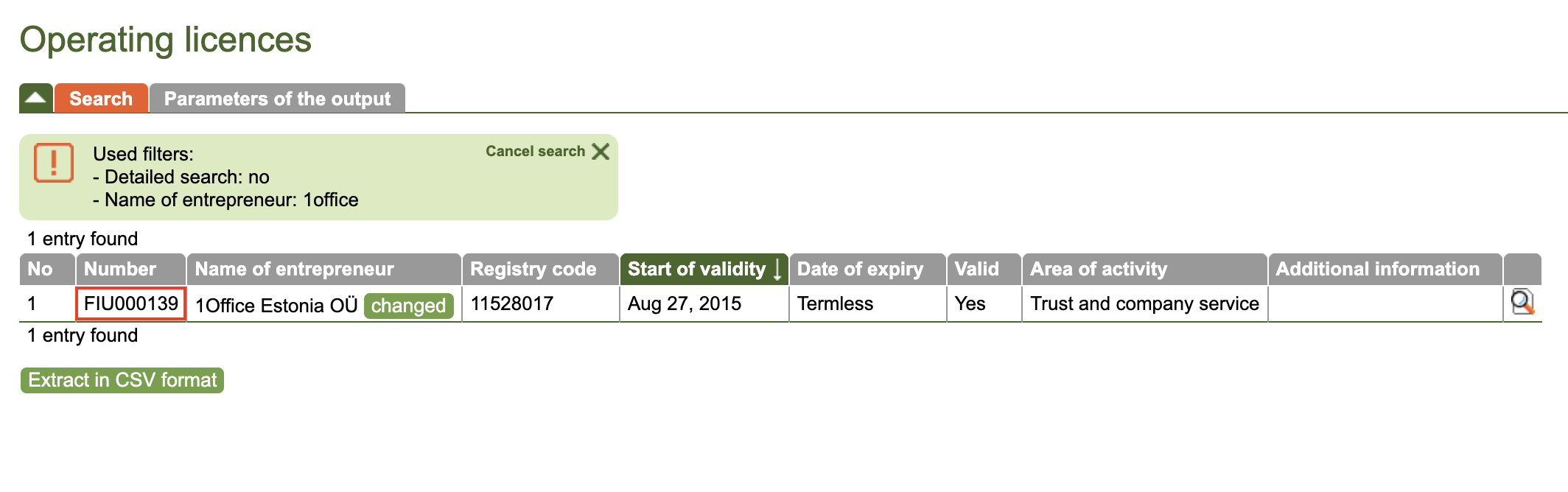
Task: Sort by Name of entrepreneur column
Action: click(294, 270)
